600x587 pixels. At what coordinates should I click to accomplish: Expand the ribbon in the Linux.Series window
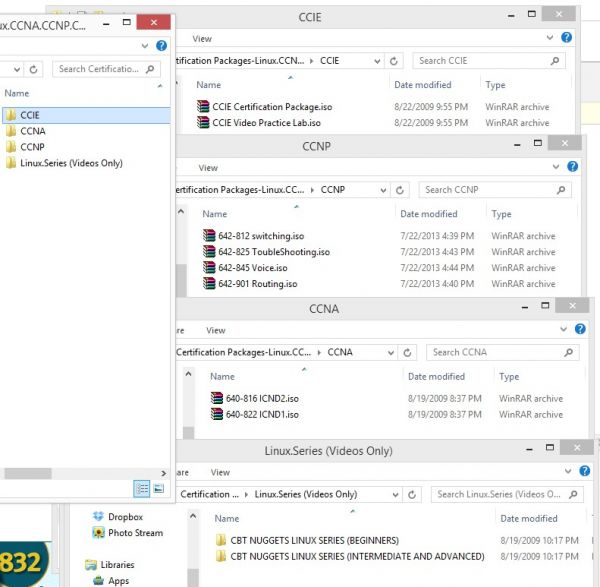tap(568, 471)
